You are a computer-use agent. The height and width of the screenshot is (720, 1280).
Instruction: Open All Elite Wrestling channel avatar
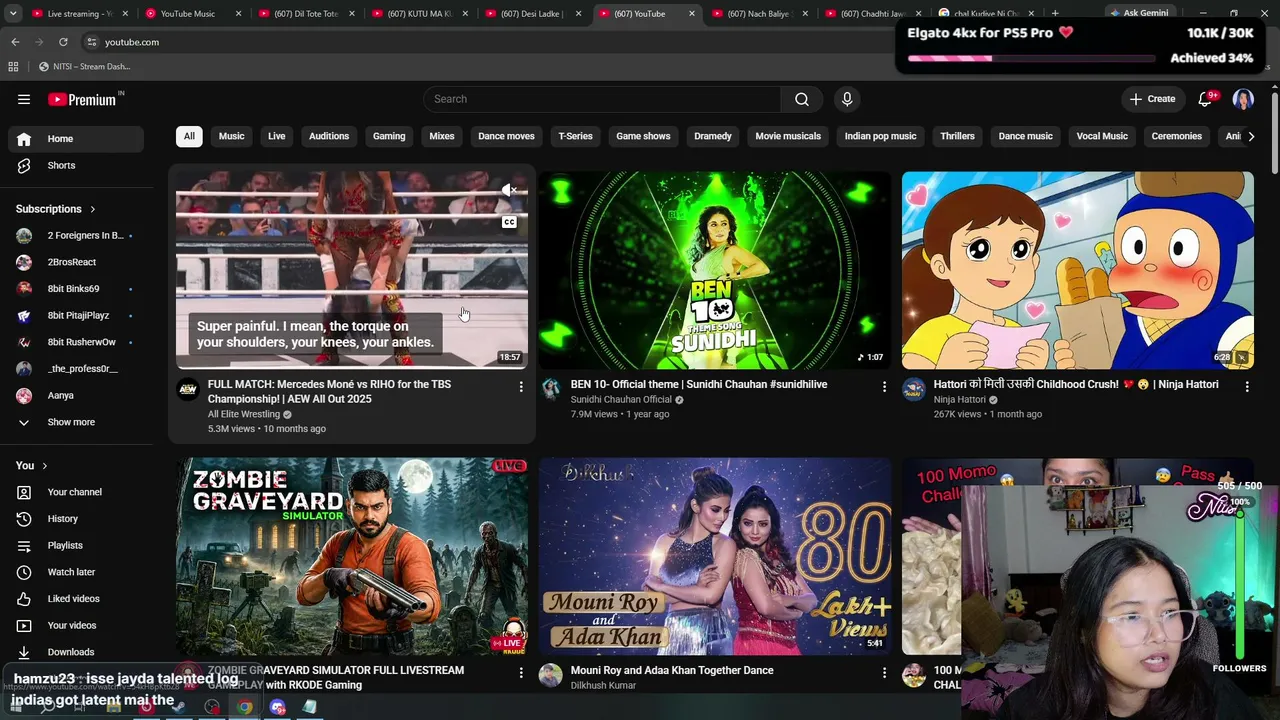(188, 390)
